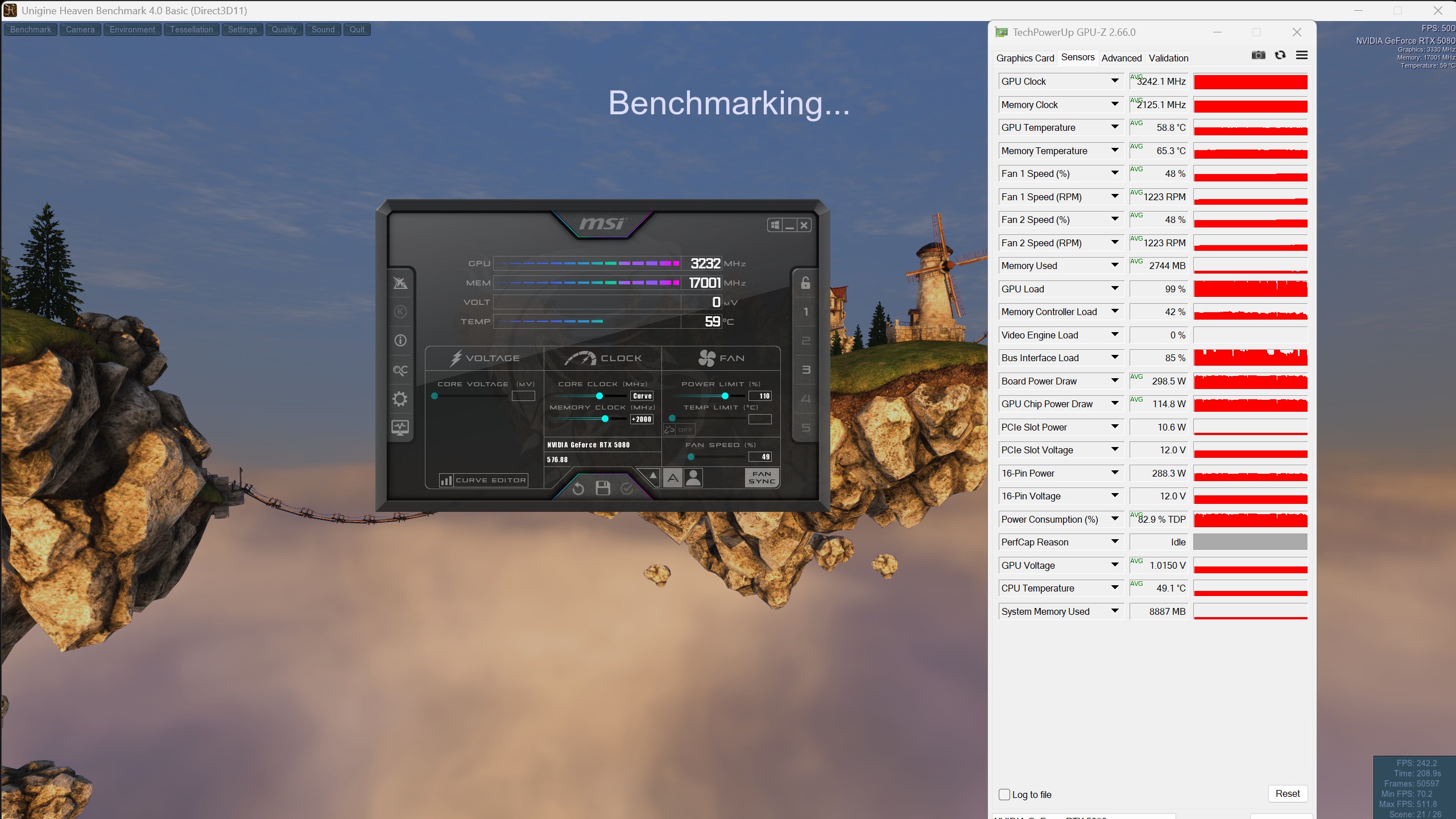Click the GPU-Z refresh icon
Image resolution: width=1456 pixels, height=819 pixels.
click(x=1280, y=55)
